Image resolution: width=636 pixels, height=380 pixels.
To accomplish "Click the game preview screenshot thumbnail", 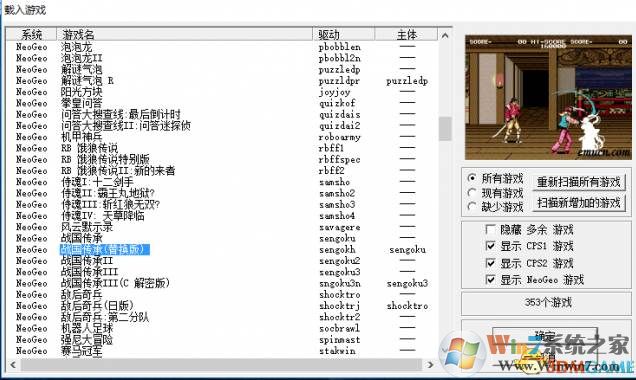I will [548, 98].
